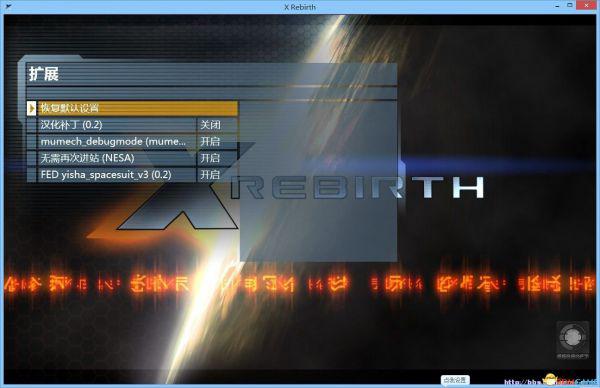Click the 扩展 panel header
Image resolution: width=600 pixels, height=388 pixels.
44,73
